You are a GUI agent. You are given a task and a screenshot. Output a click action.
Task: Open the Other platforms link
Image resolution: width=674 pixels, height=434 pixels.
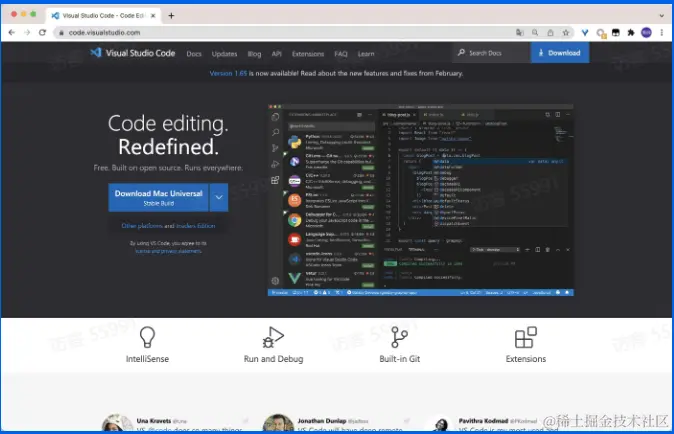[142, 226]
